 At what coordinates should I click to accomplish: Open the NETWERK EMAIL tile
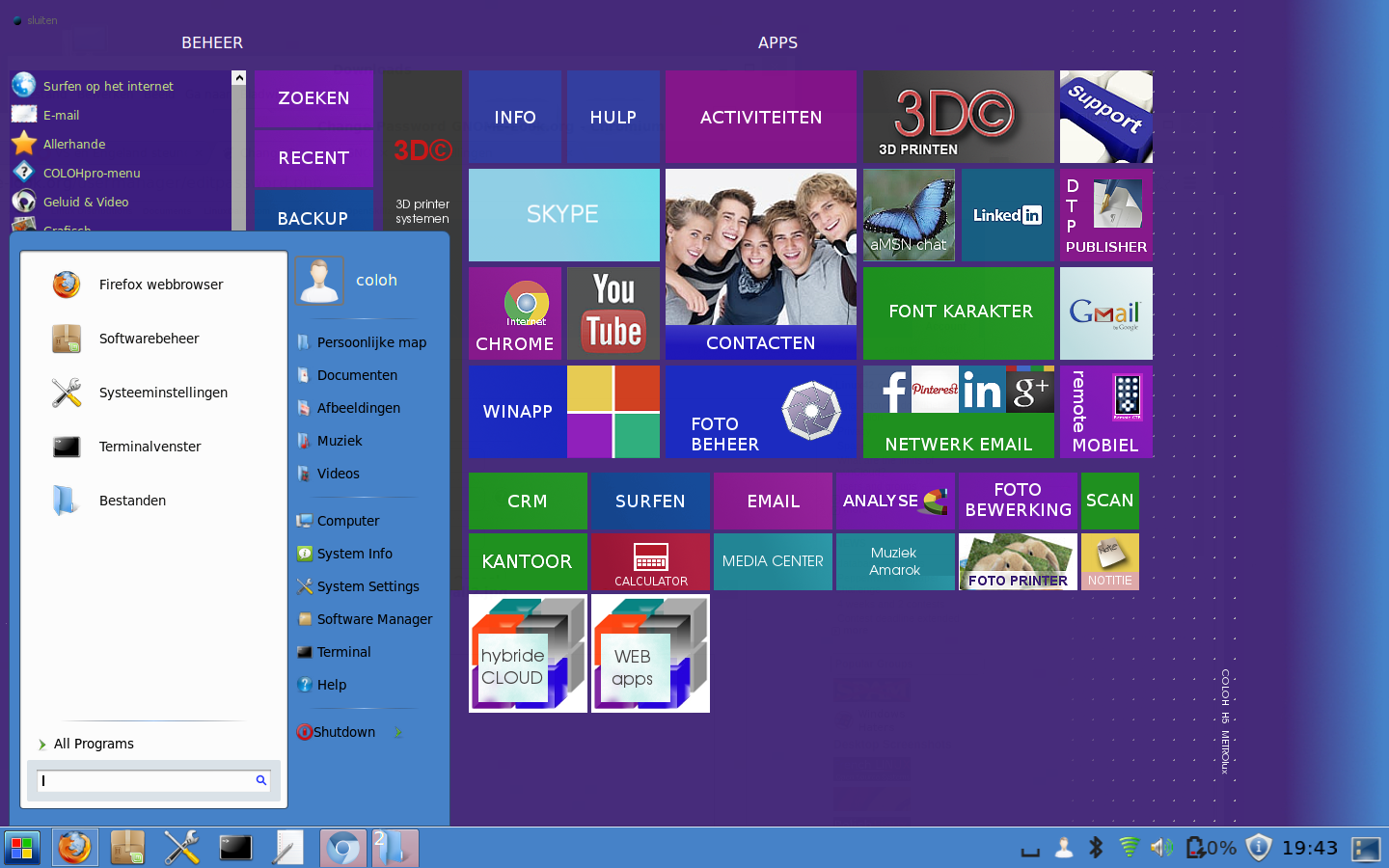[x=959, y=412]
